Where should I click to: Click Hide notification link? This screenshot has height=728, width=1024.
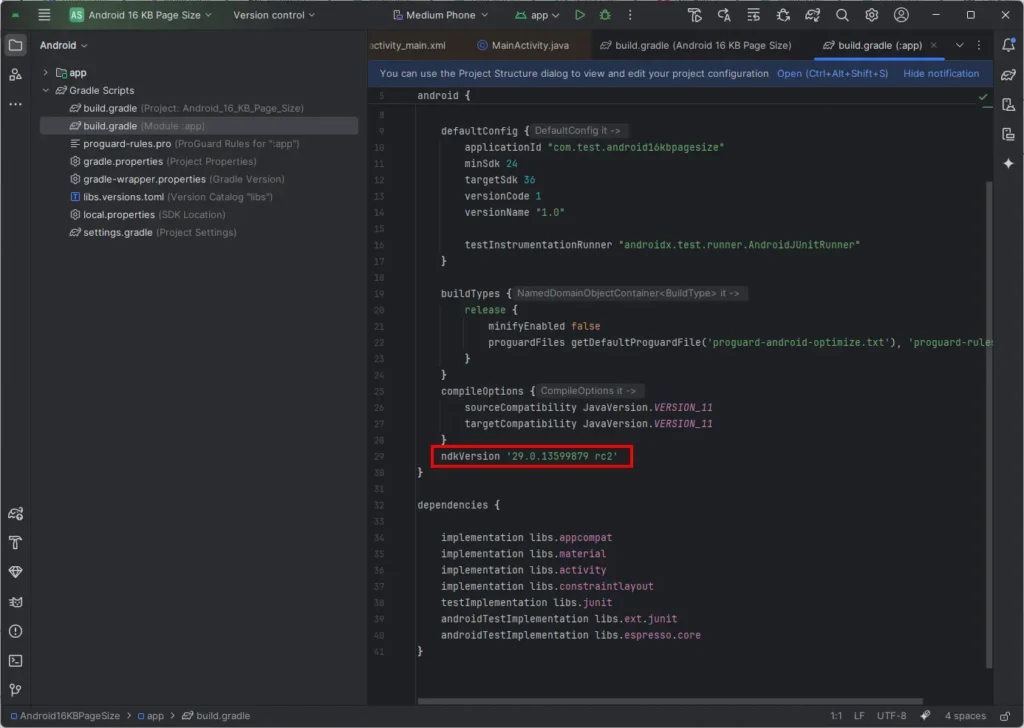[941, 73]
